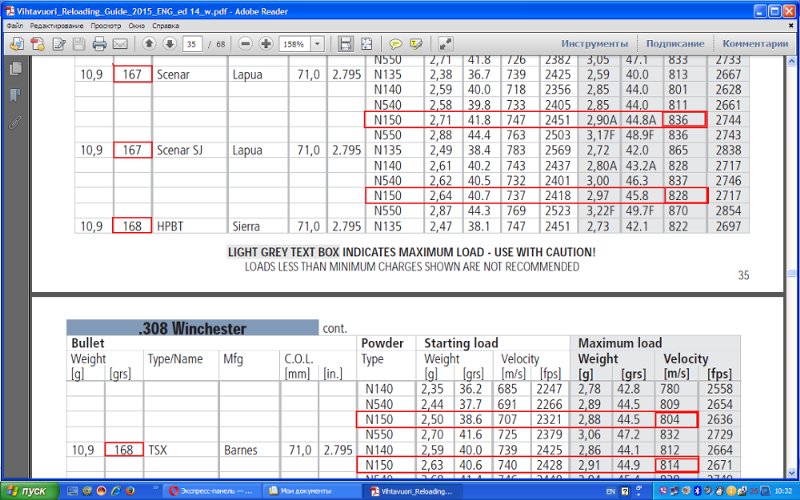Zoom in with plus button
This screenshot has width=800, height=500.
click(x=266, y=44)
